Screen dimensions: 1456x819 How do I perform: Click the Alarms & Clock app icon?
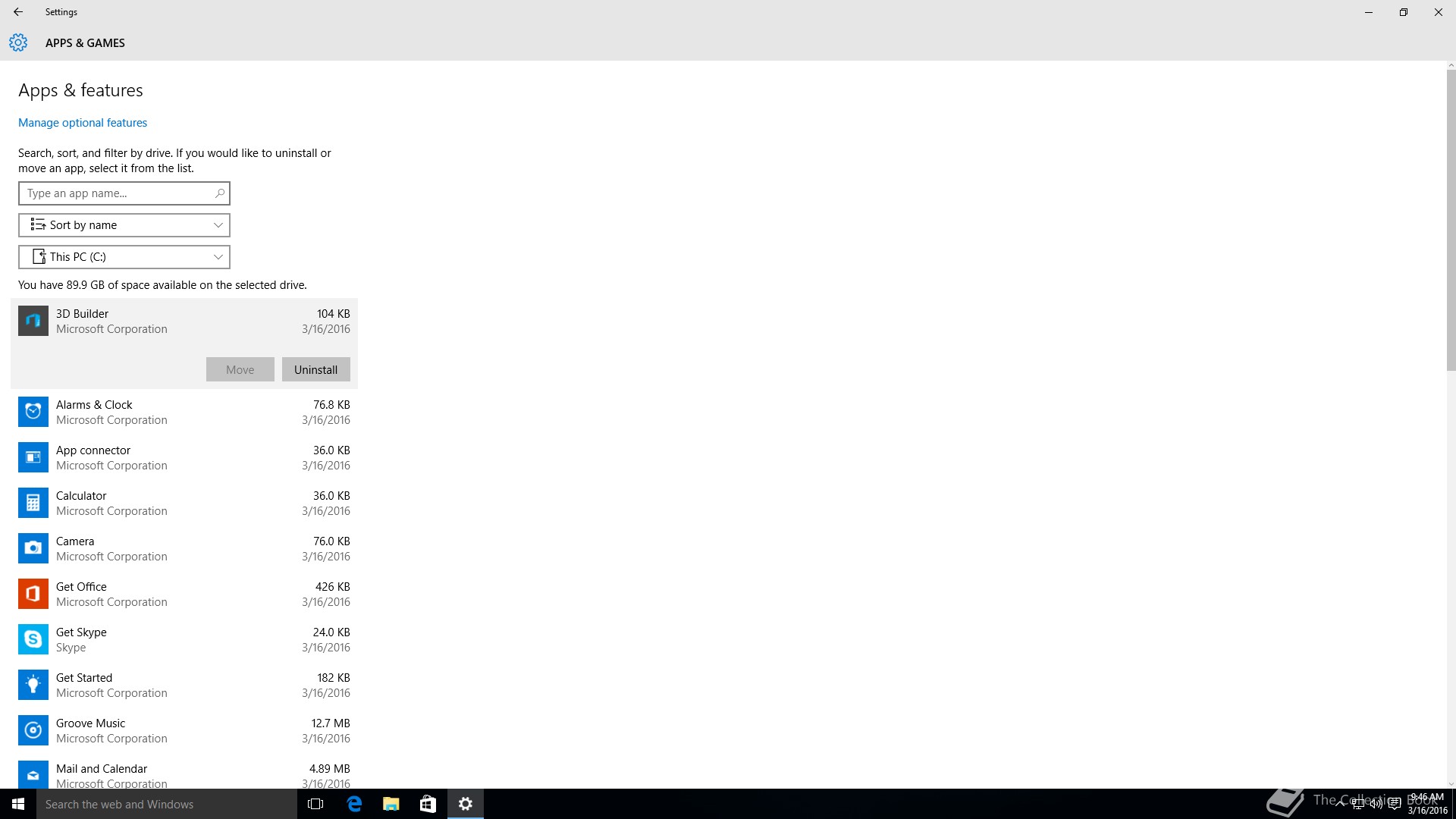[x=33, y=412]
